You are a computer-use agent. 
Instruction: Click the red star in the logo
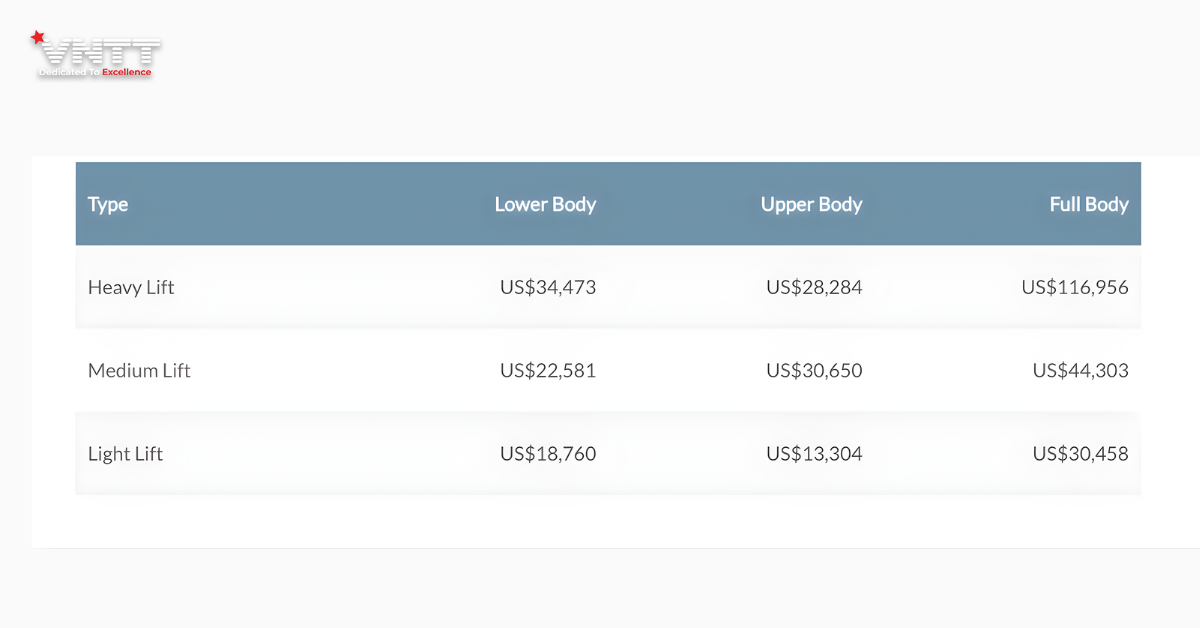[37, 38]
